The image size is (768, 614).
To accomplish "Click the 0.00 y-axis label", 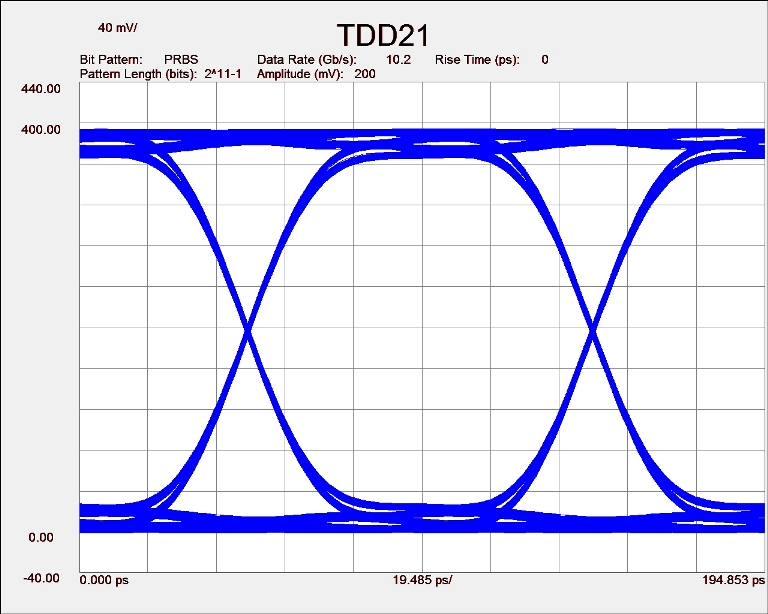I will 41,538.
